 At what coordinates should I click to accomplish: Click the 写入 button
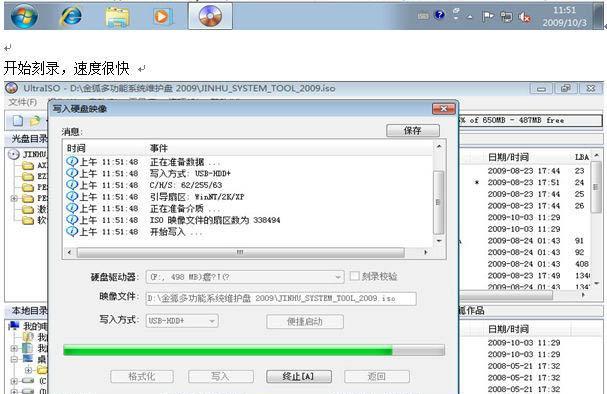coord(221,376)
